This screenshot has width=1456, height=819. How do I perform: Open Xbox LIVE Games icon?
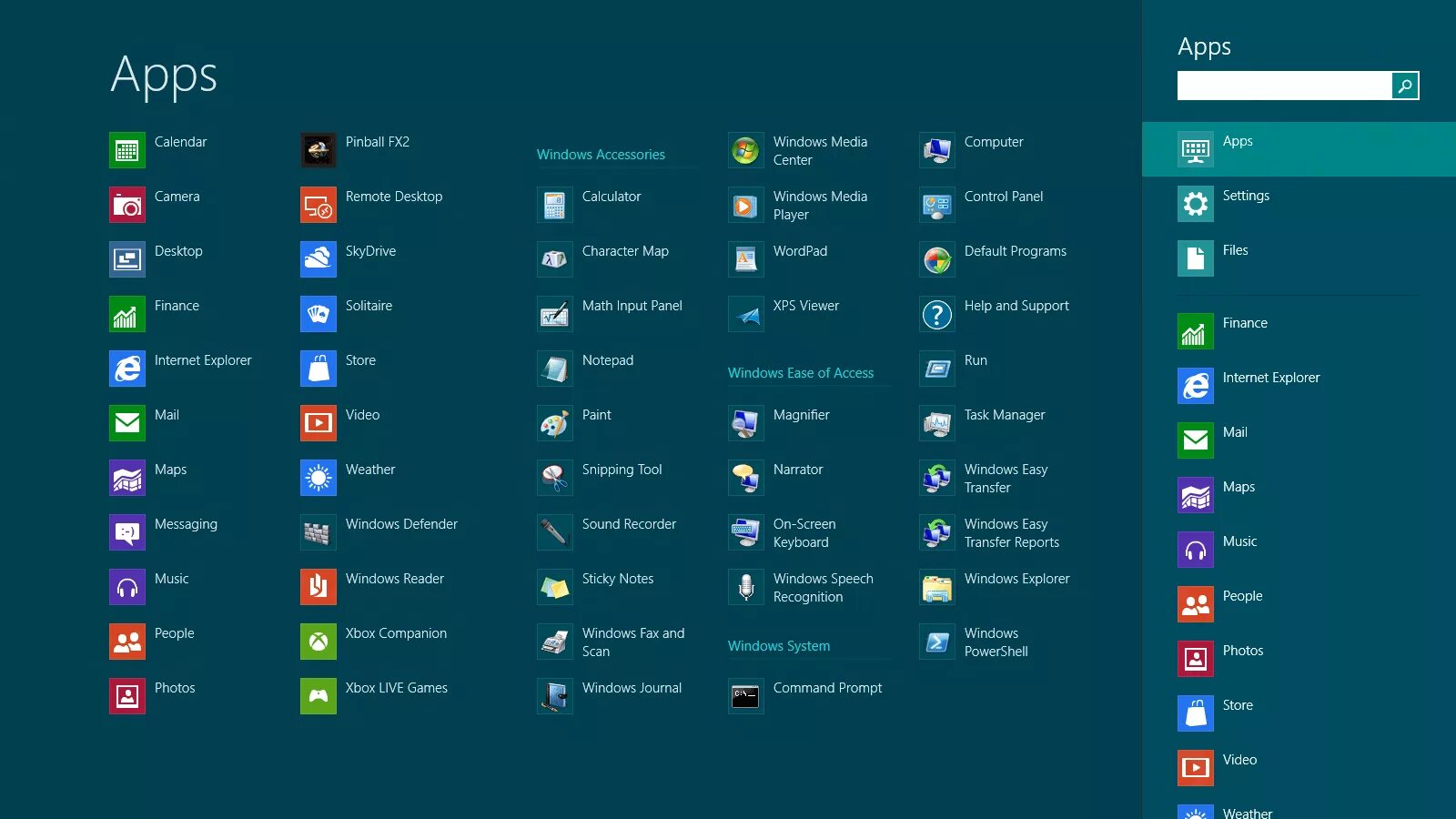point(318,696)
